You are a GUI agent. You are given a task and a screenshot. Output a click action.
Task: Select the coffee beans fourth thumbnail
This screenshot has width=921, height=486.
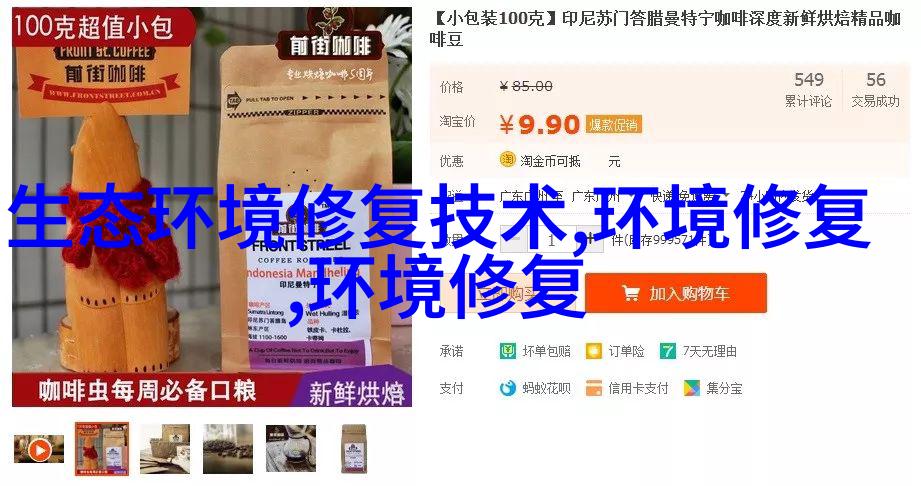(228, 449)
